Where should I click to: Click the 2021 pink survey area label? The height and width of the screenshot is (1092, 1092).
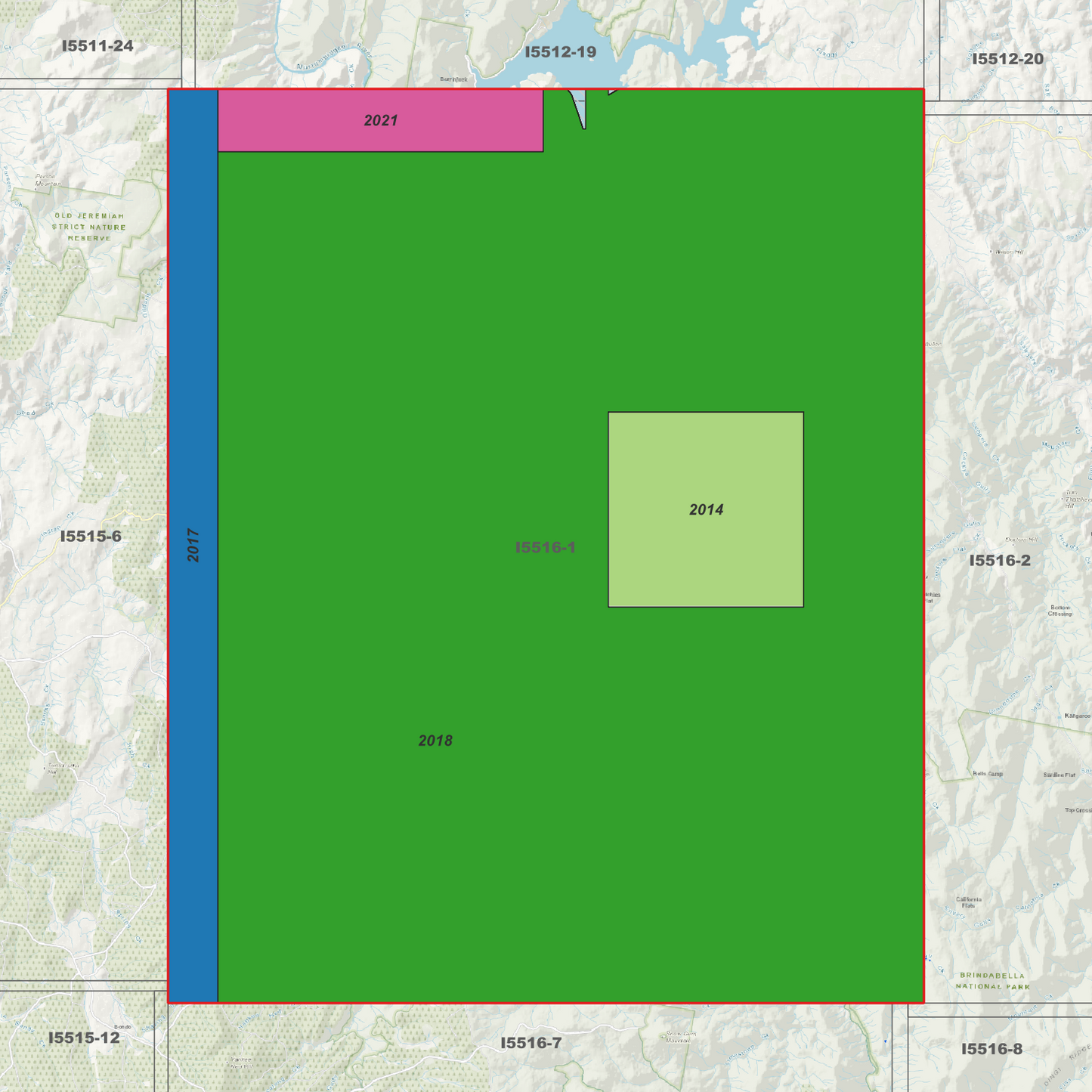(x=381, y=120)
